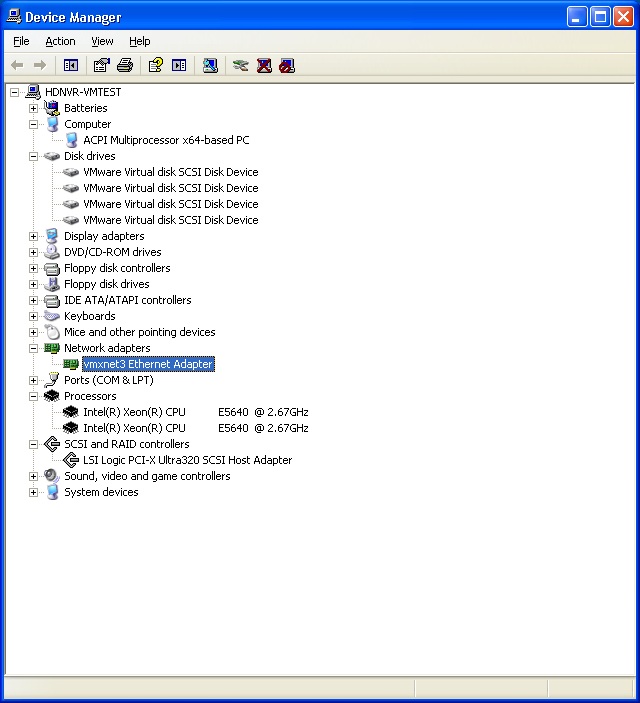Select the Floppy disk controllers icon

pyautogui.click(x=52, y=268)
